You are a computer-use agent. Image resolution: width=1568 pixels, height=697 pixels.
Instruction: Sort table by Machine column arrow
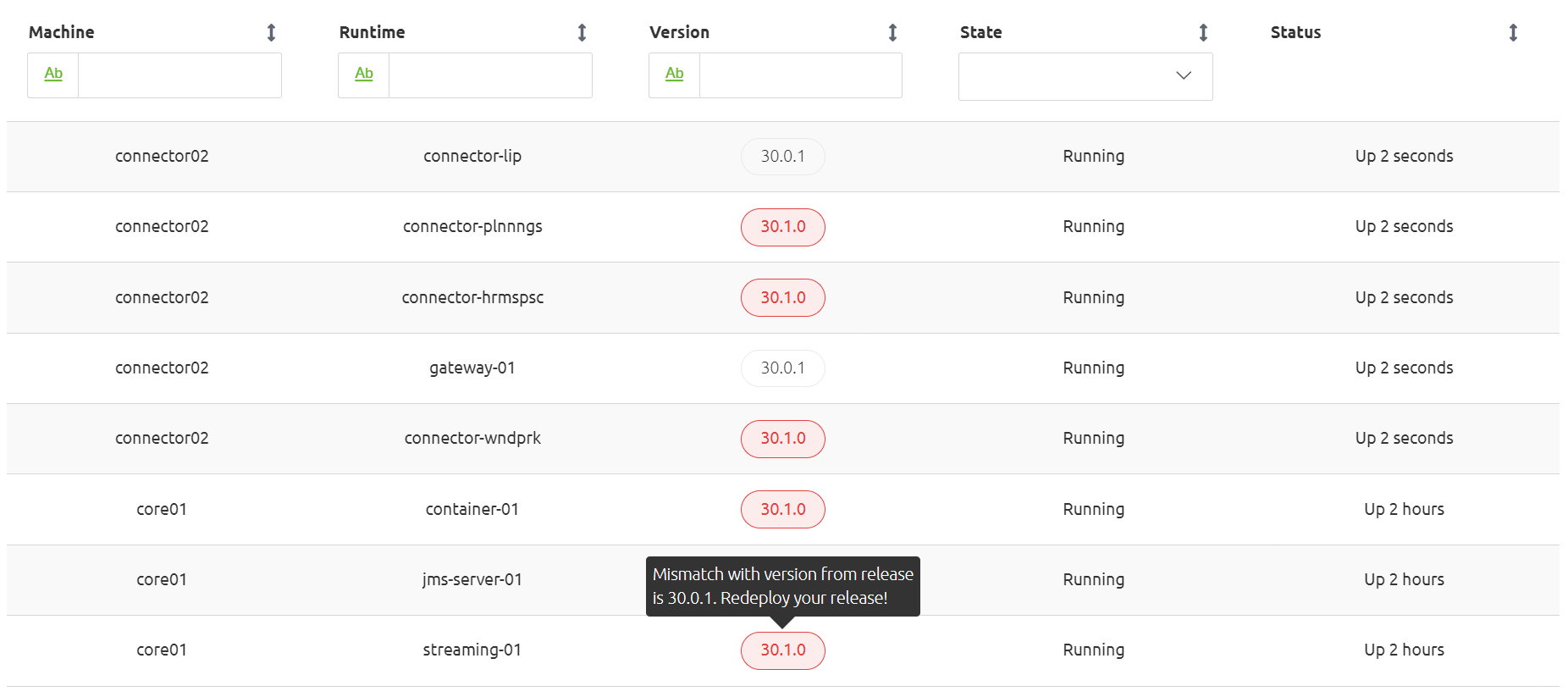pyautogui.click(x=271, y=32)
